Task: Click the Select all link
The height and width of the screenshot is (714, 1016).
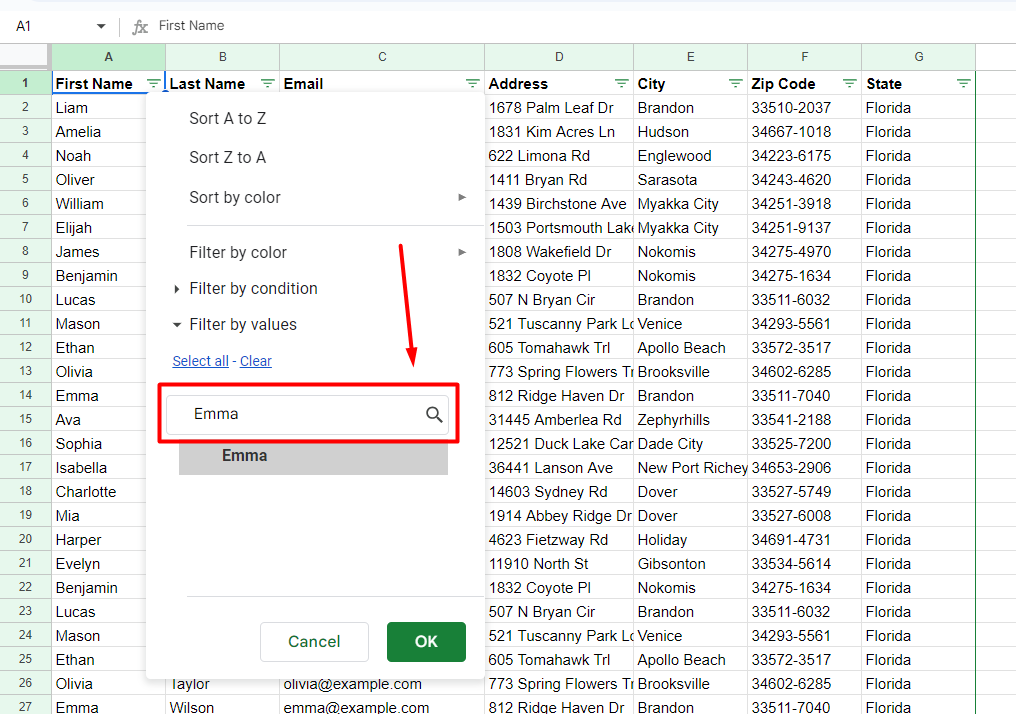Action: (200, 361)
